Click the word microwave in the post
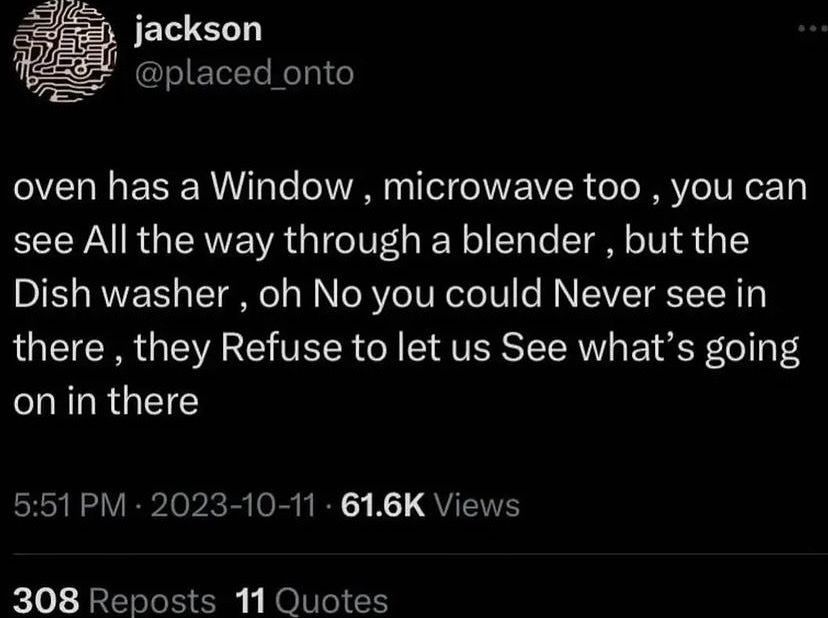Viewport: 828px width, 618px height. coord(478,186)
